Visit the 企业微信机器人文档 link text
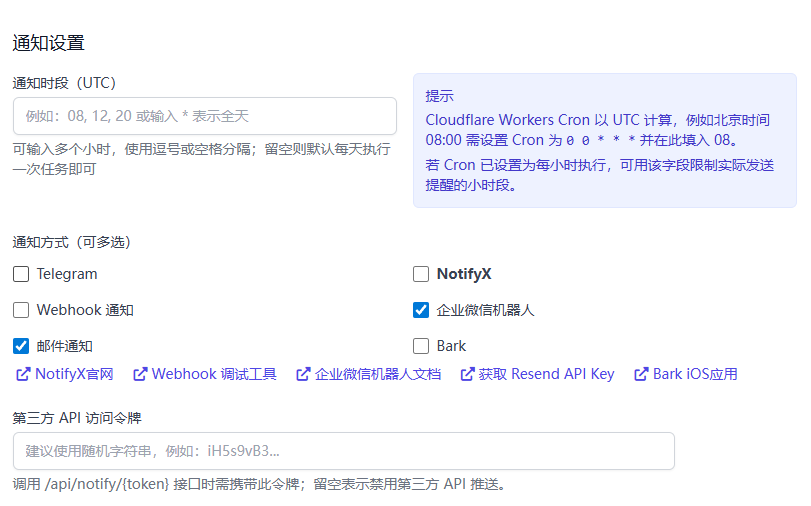This screenshot has height=506, width=811. [378, 375]
